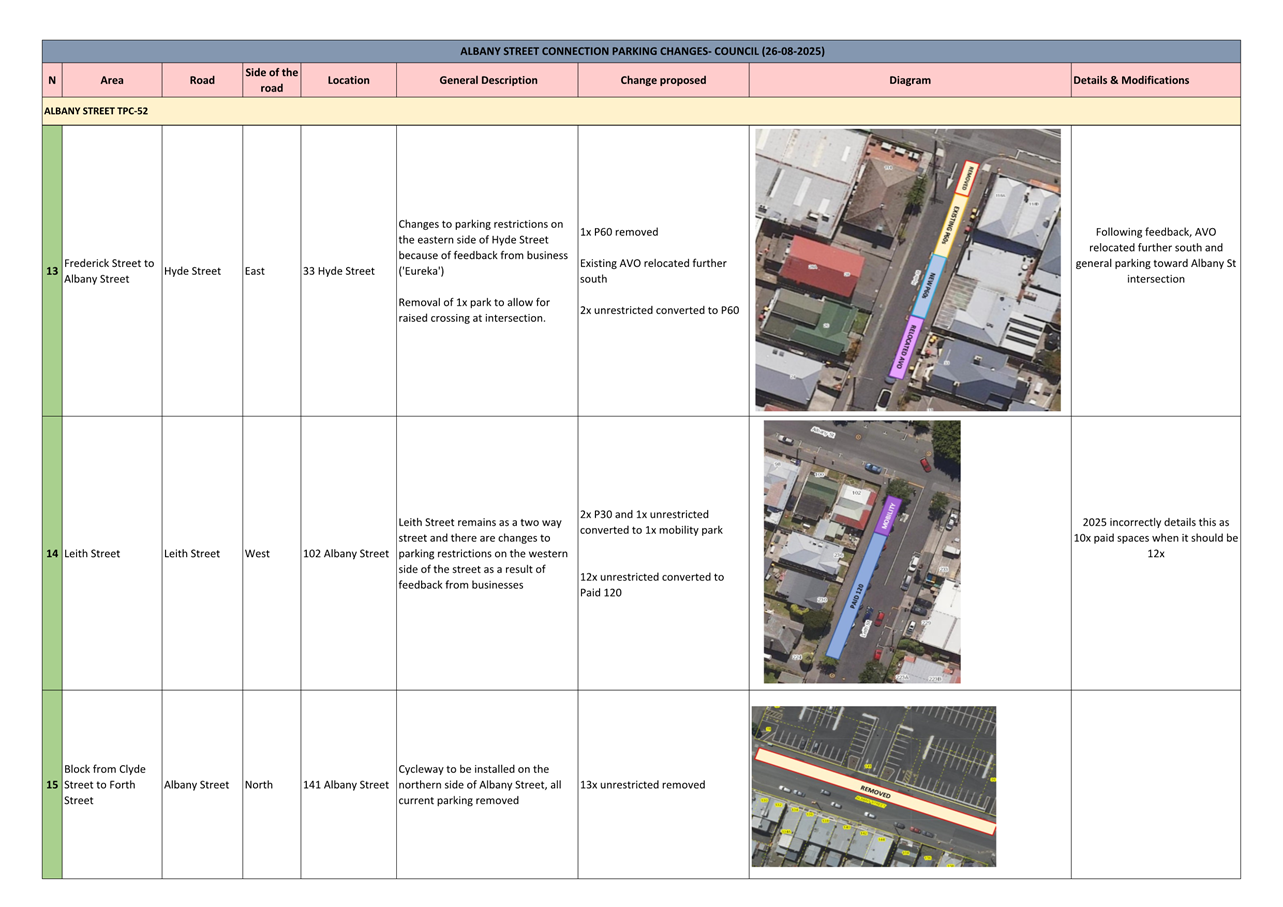Select the purple Relocated AVO marker
The height and width of the screenshot is (907, 1283).
(x=905, y=348)
